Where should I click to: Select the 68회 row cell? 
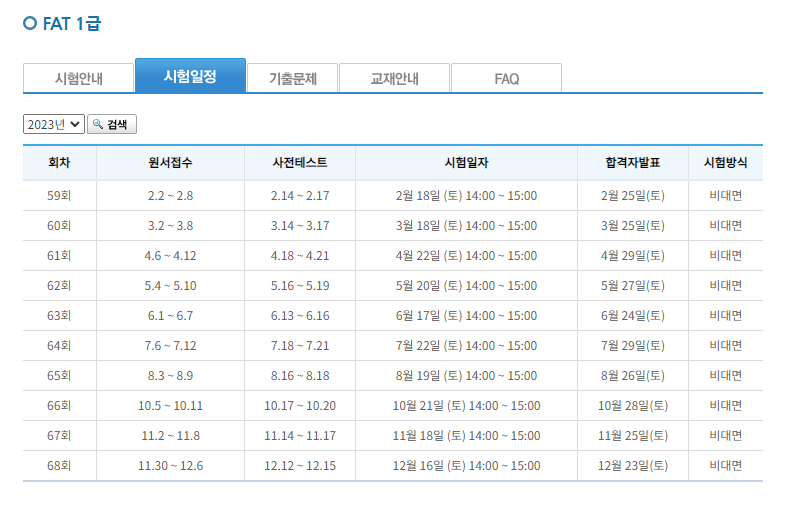[59, 465]
